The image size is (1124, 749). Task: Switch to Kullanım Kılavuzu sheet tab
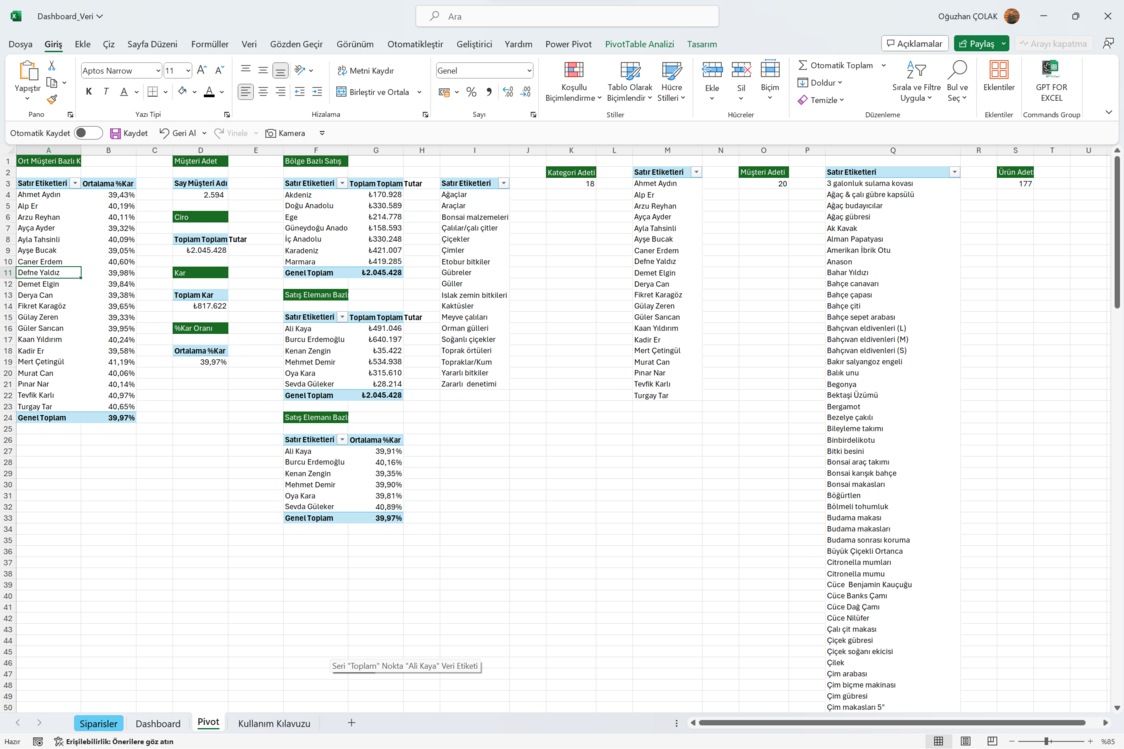tap(274, 723)
